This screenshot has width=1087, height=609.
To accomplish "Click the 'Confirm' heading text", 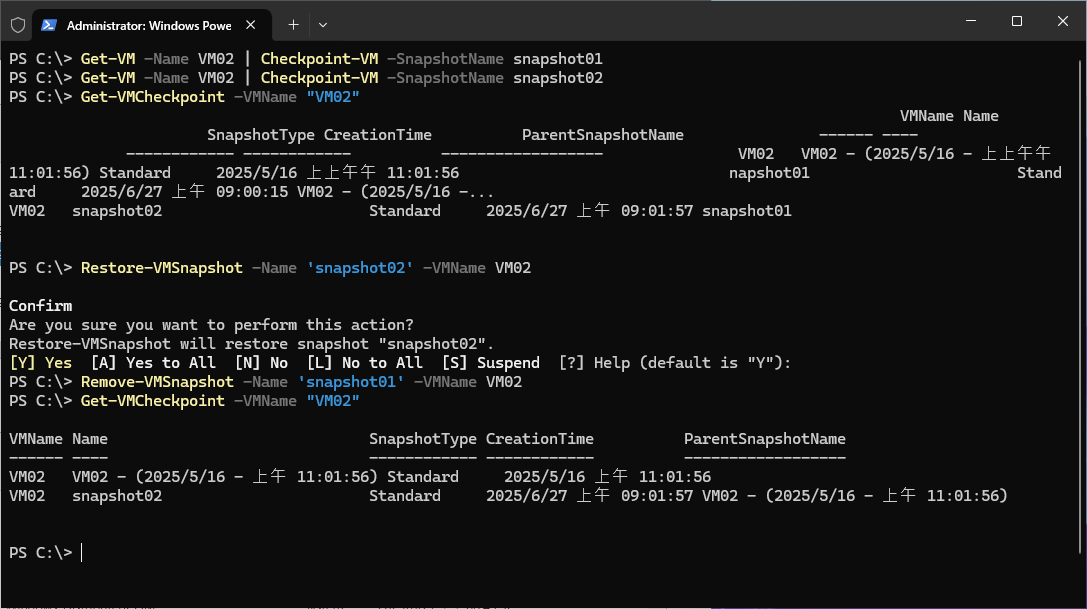I will (x=40, y=306).
